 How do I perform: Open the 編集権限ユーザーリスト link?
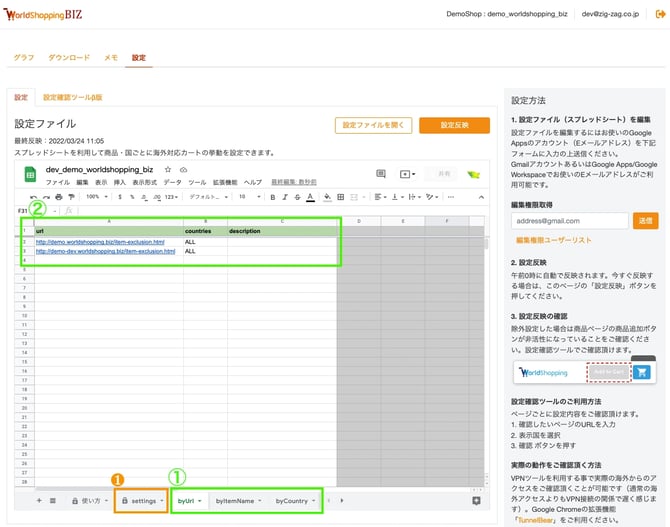point(553,240)
